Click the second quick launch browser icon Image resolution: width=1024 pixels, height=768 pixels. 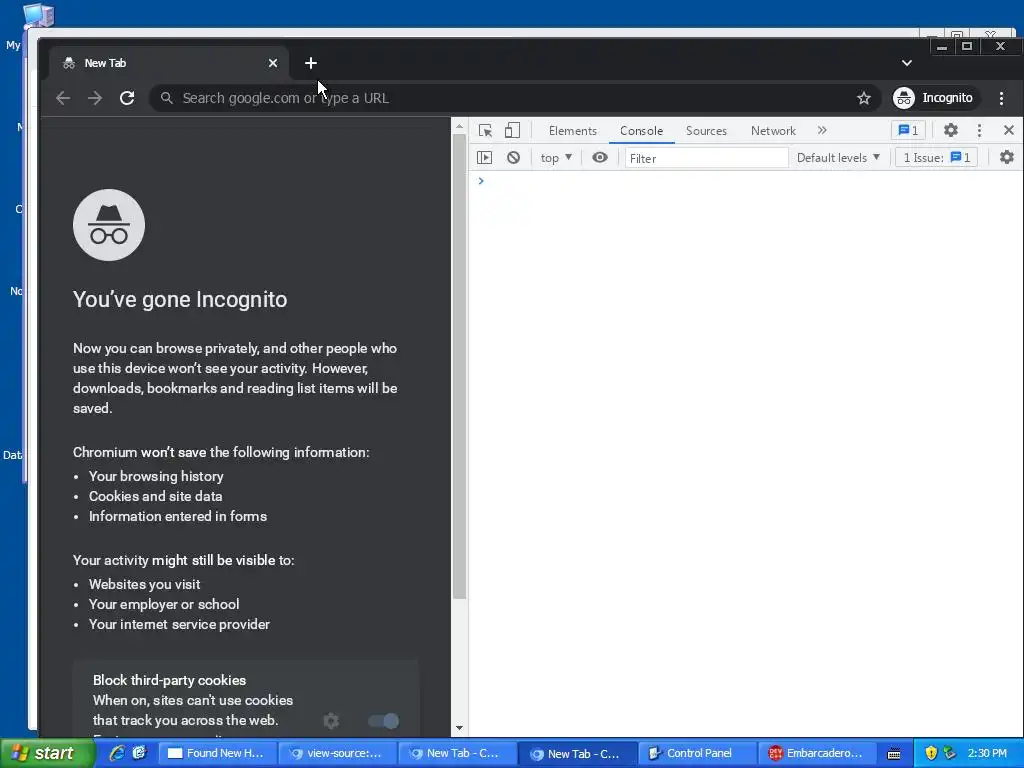coord(140,754)
